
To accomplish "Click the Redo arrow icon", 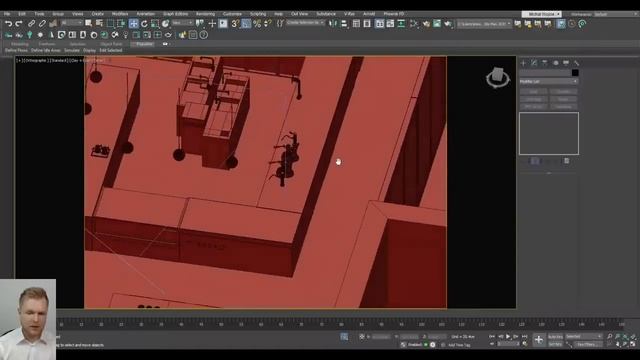I will [x=19, y=24].
